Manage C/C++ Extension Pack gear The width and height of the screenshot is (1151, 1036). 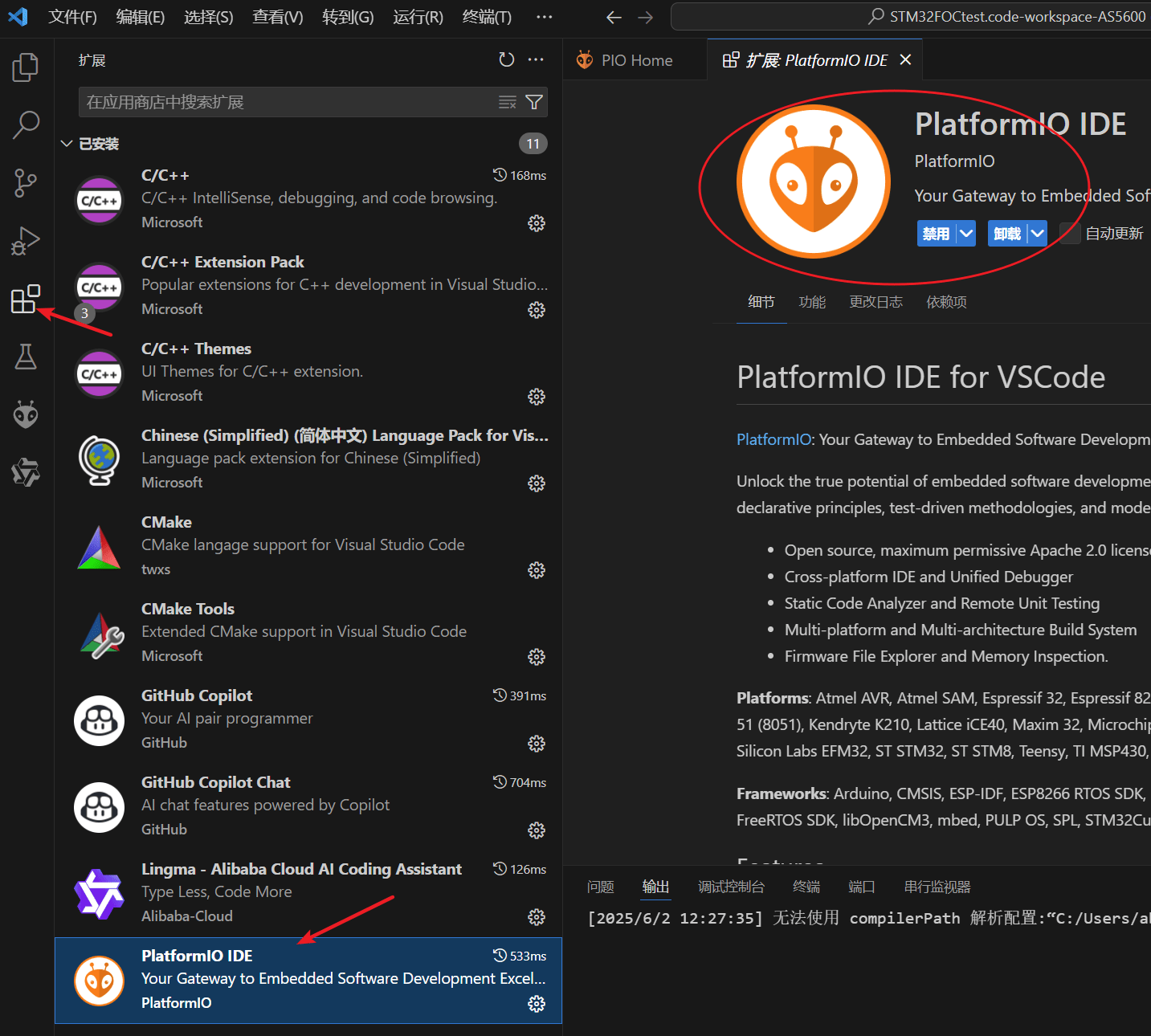pyautogui.click(x=537, y=310)
